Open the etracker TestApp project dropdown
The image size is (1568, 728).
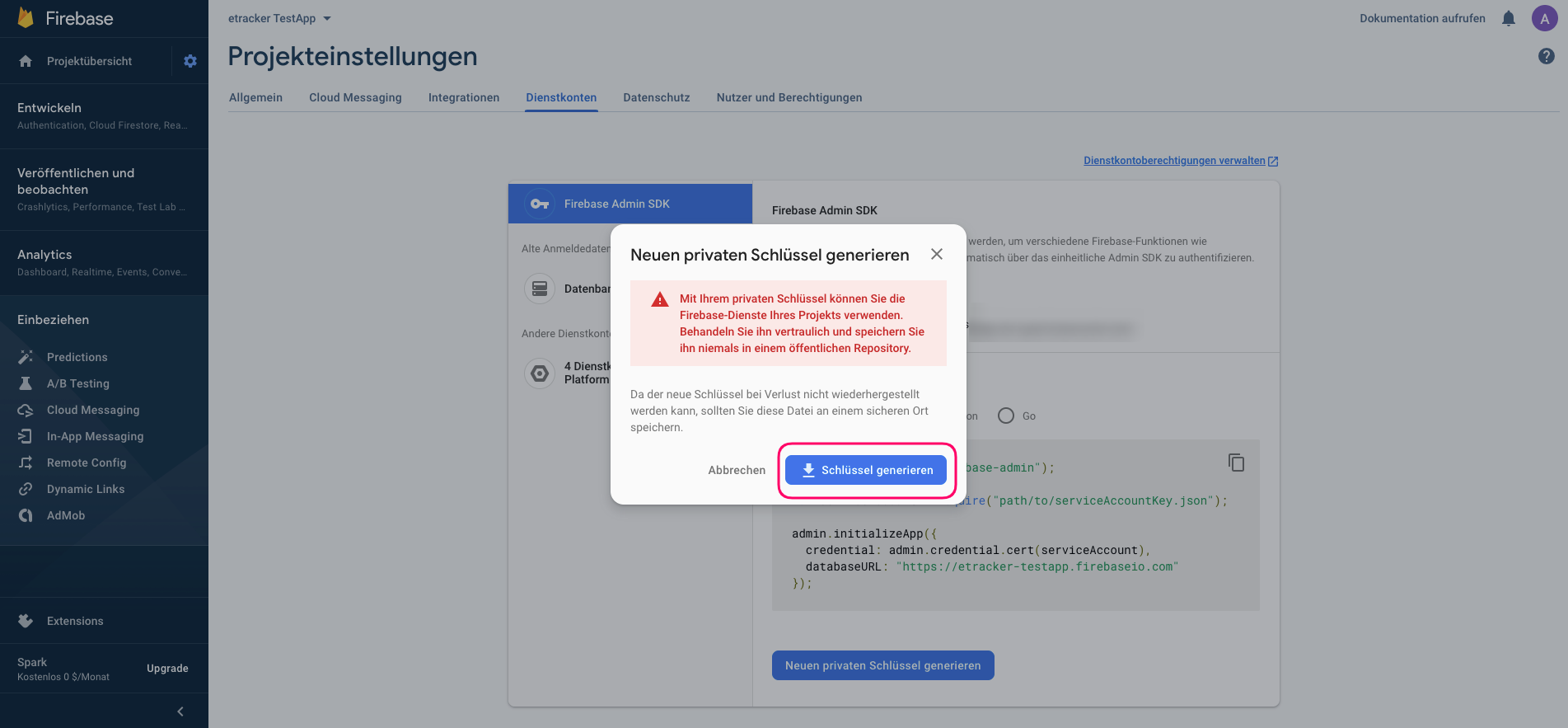[279, 18]
